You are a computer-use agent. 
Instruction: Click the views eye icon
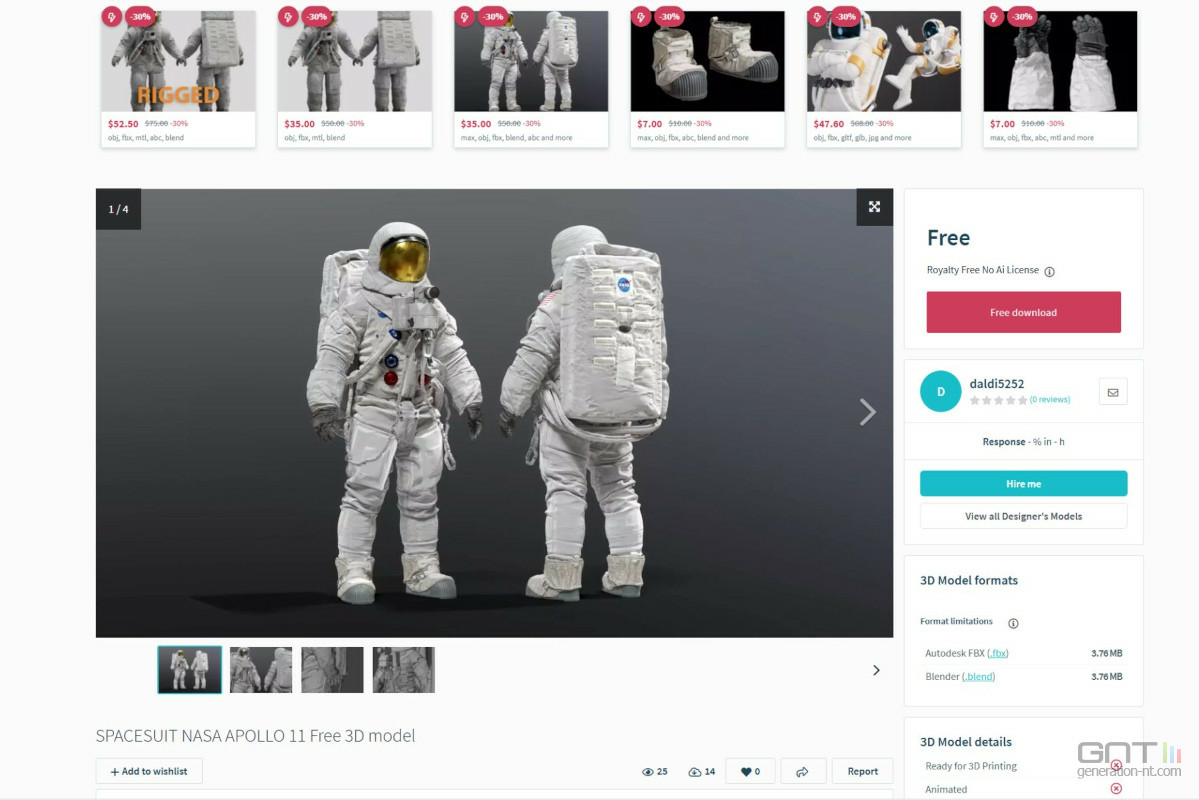(x=648, y=772)
